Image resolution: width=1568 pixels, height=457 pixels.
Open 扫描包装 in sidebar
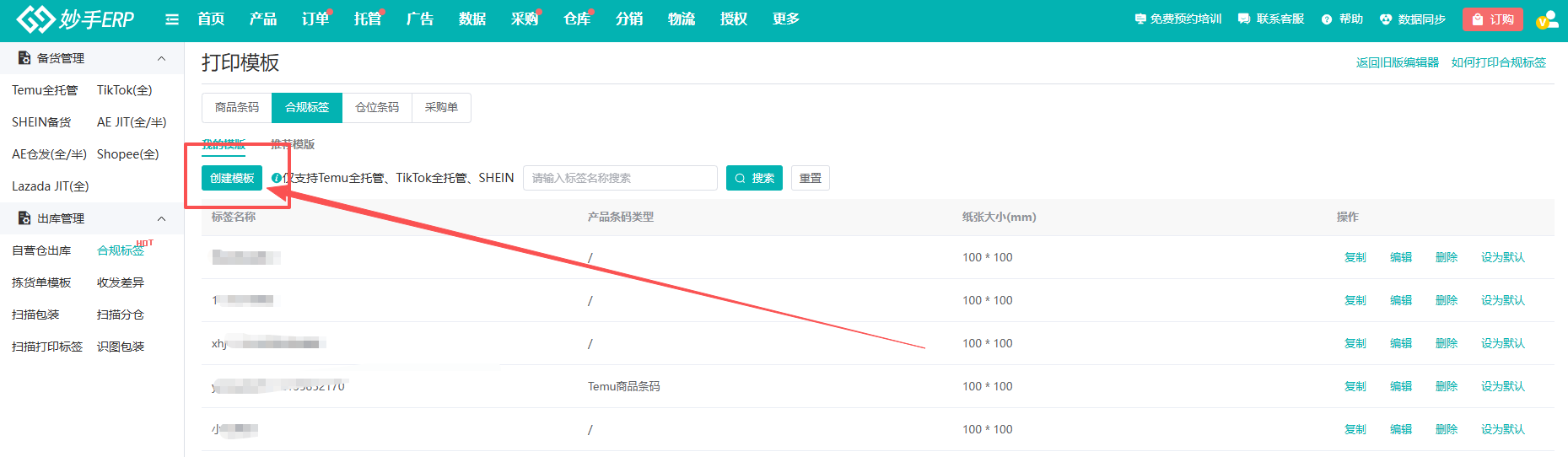coord(35,315)
